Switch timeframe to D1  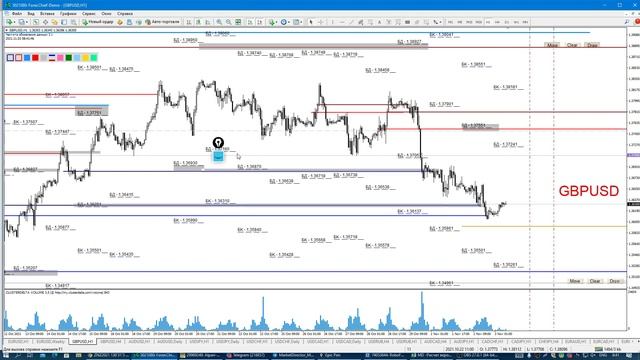point(507,22)
